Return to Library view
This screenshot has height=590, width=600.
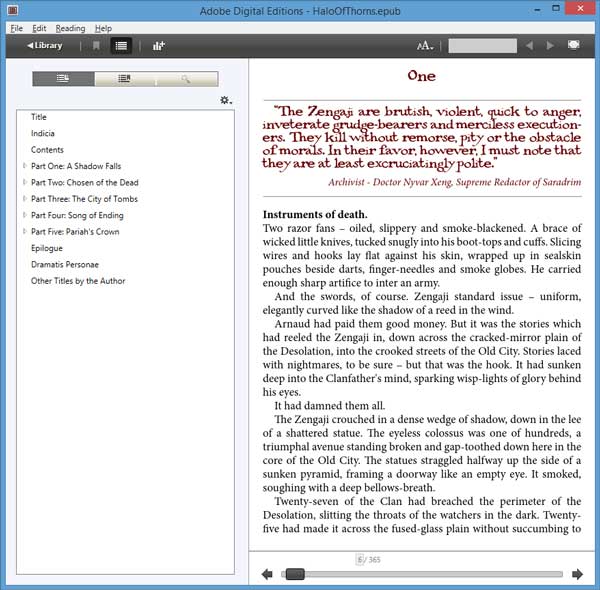coord(44,46)
